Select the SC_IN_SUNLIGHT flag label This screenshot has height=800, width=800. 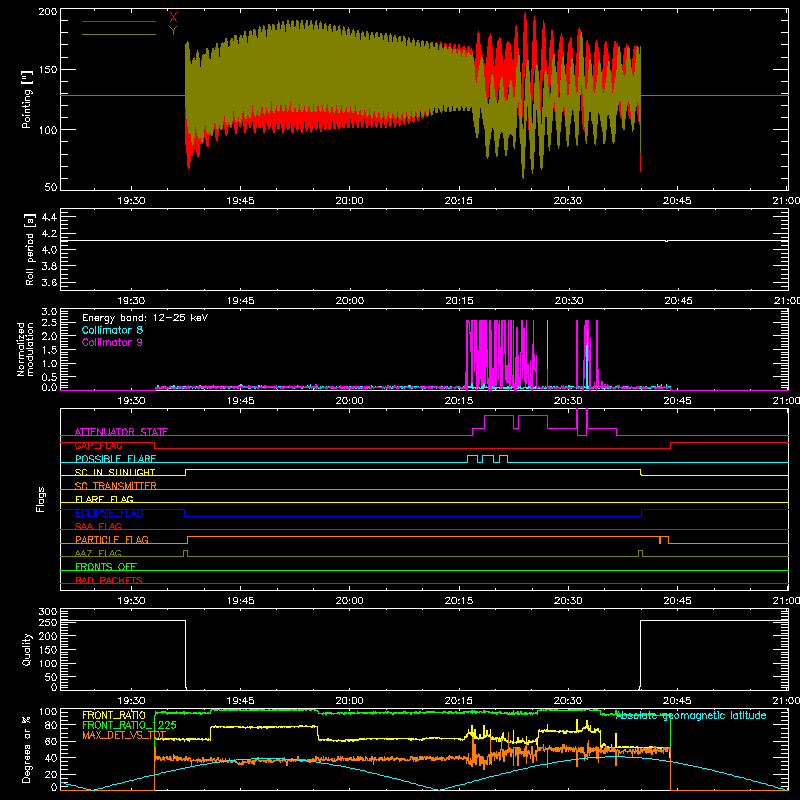point(115,472)
